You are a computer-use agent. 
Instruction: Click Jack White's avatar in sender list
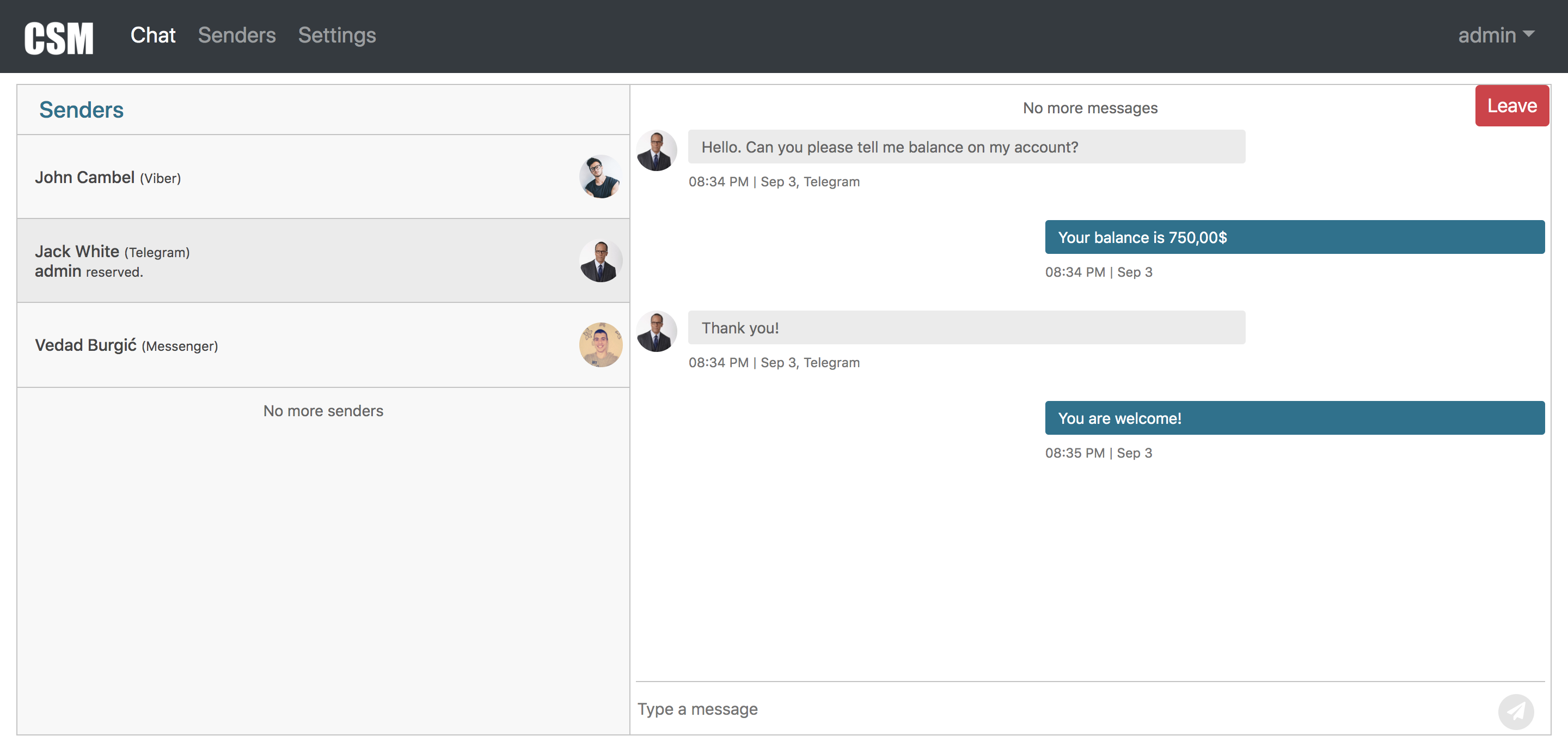tap(600, 260)
